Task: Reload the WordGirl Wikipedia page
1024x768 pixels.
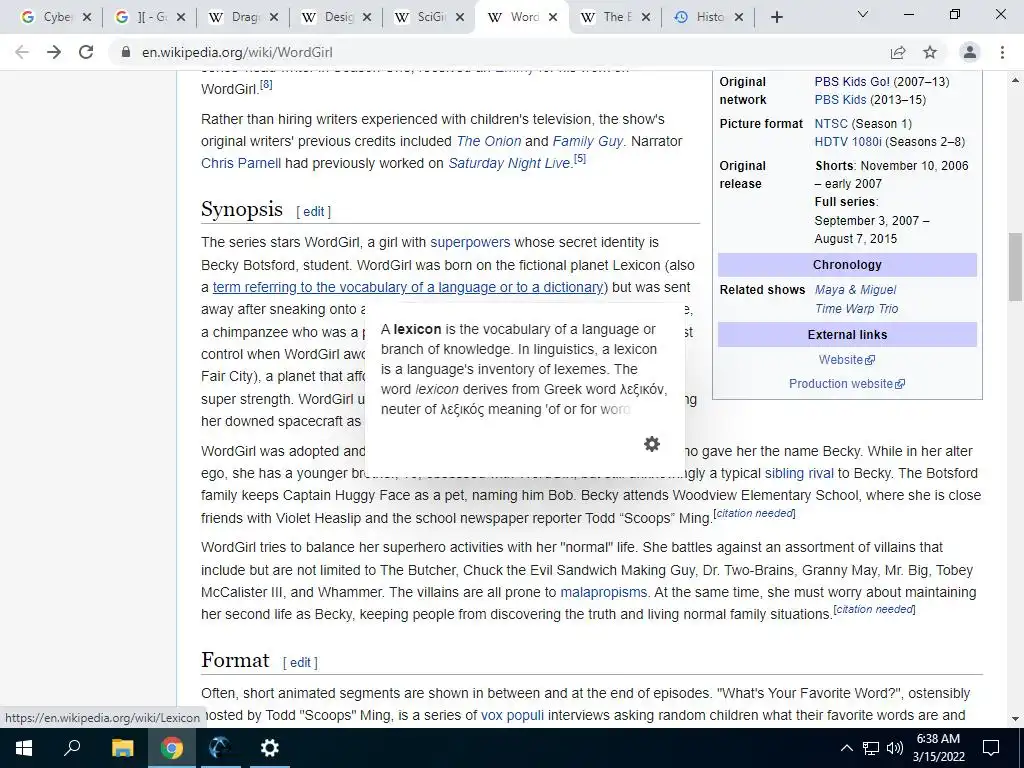Action: coord(86,52)
